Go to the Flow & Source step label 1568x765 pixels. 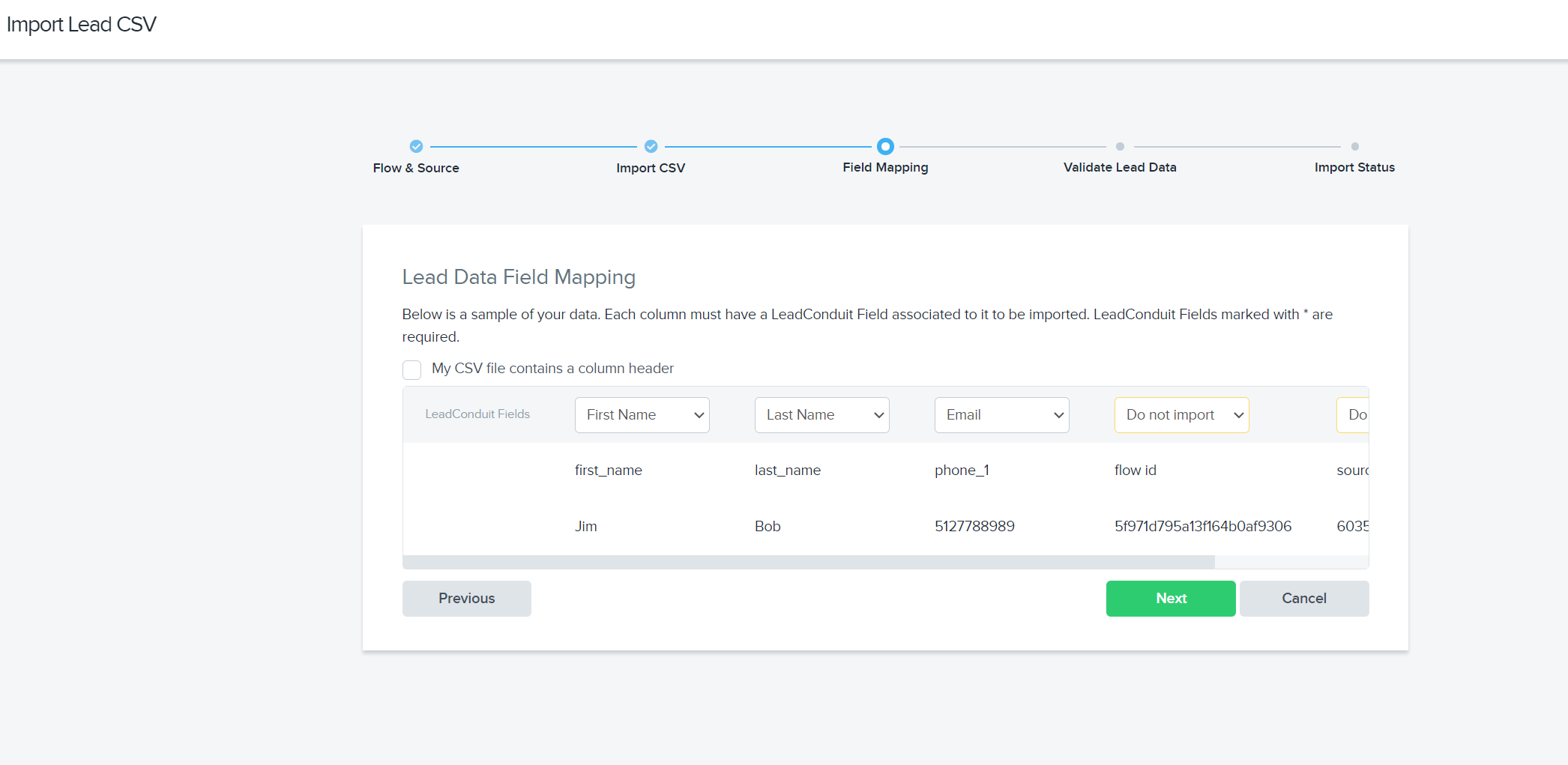pyautogui.click(x=416, y=168)
